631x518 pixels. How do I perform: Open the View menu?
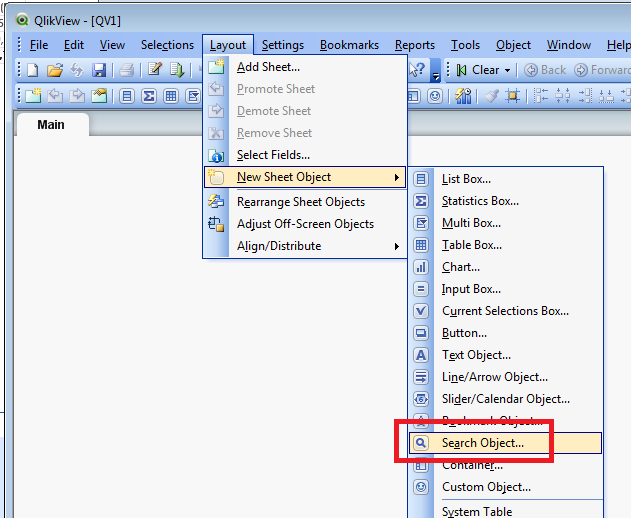pyautogui.click(x=112, y=45)
